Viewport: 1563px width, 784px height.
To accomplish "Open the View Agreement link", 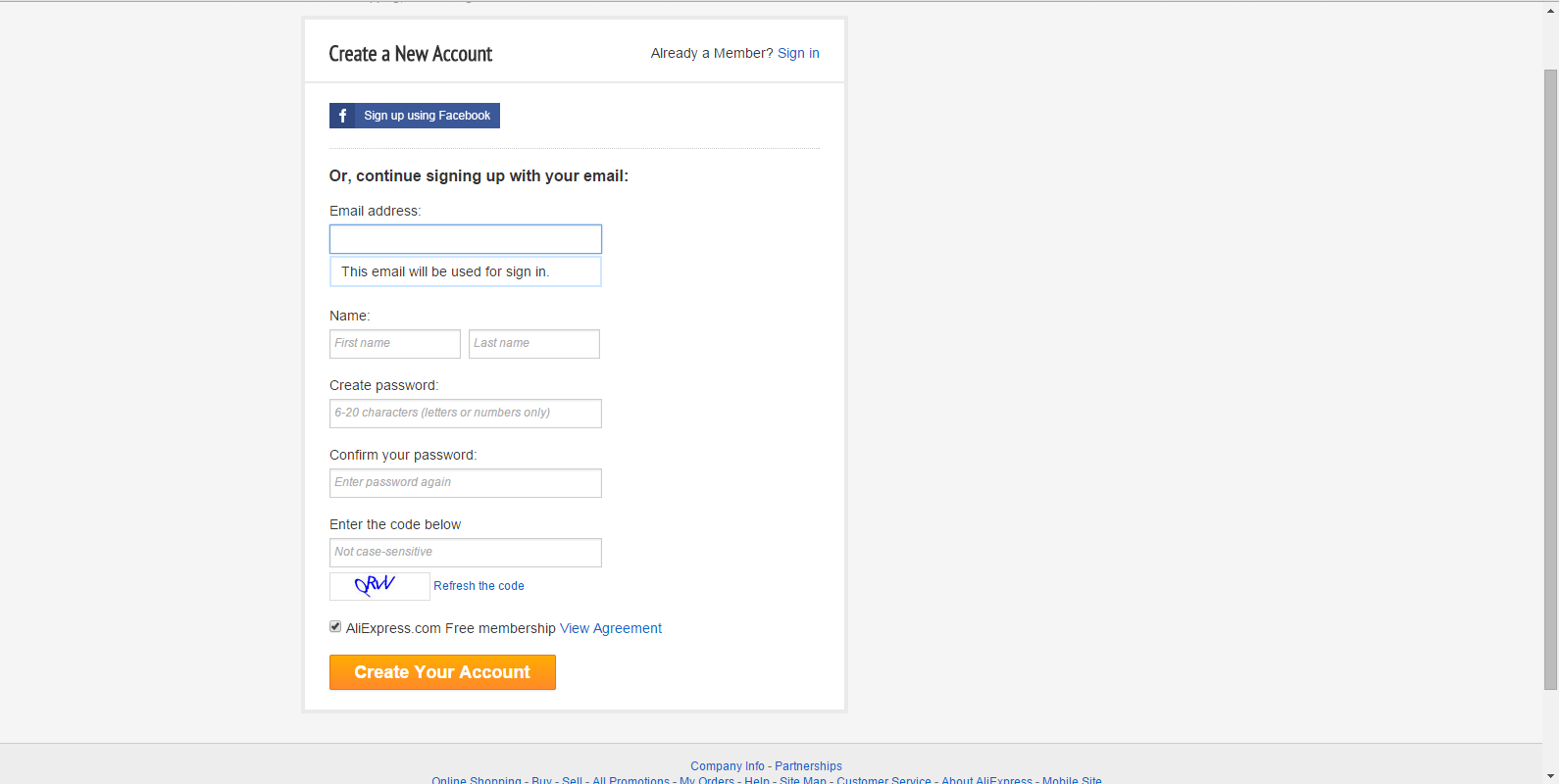I will click(610, 628).
